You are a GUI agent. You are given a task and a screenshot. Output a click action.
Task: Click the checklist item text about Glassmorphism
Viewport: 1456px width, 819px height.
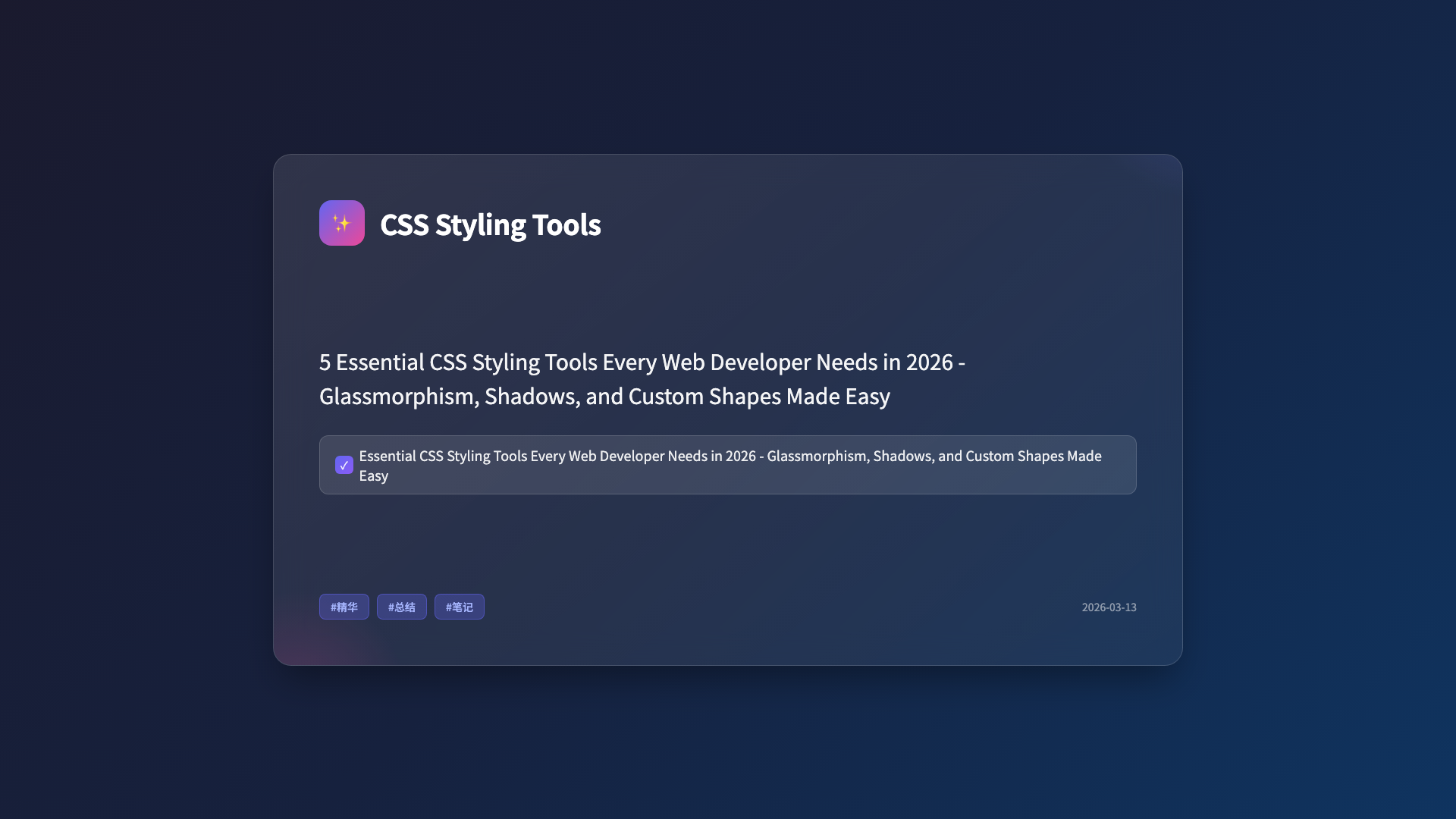(x=730, y=466)
